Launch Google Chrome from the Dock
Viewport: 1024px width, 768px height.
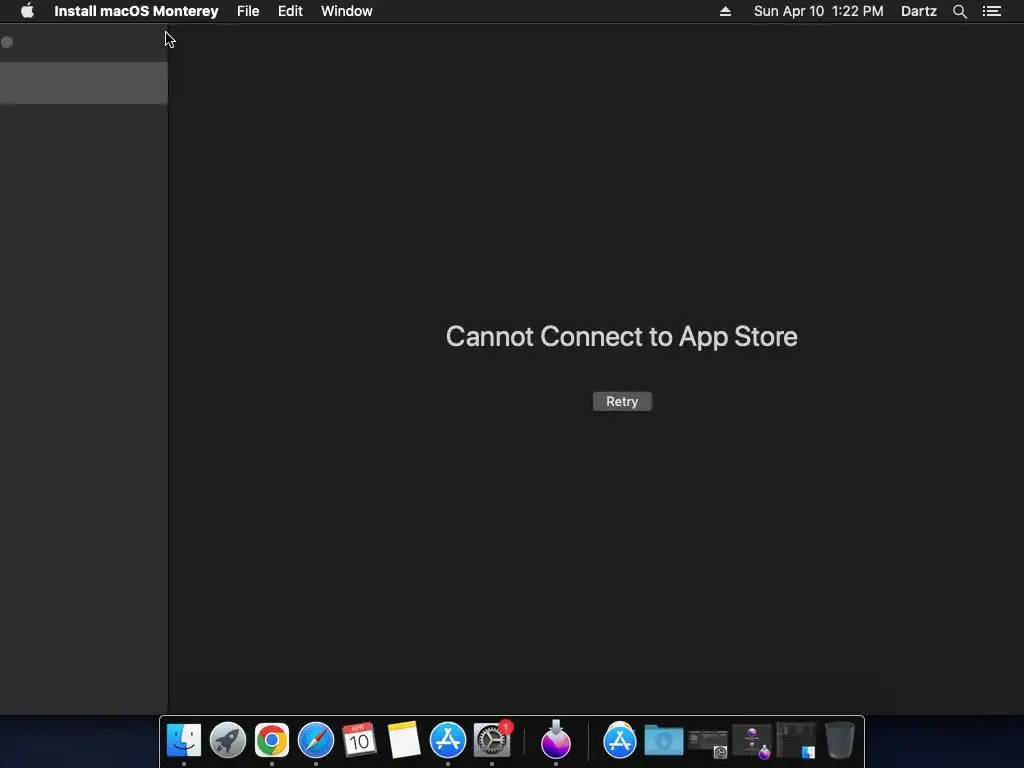tap(272, 741)
